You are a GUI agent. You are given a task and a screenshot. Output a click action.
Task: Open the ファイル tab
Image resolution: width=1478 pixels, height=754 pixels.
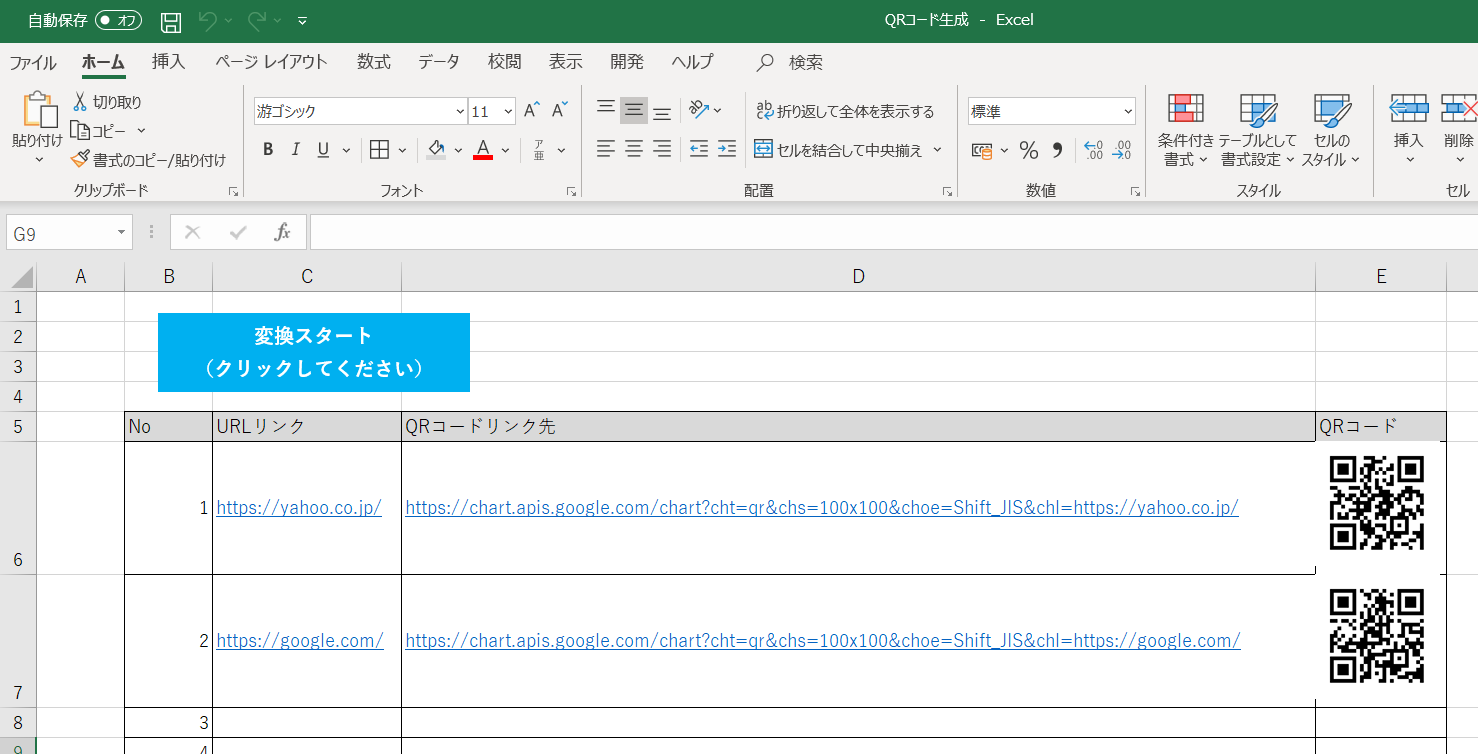(33, 62)
